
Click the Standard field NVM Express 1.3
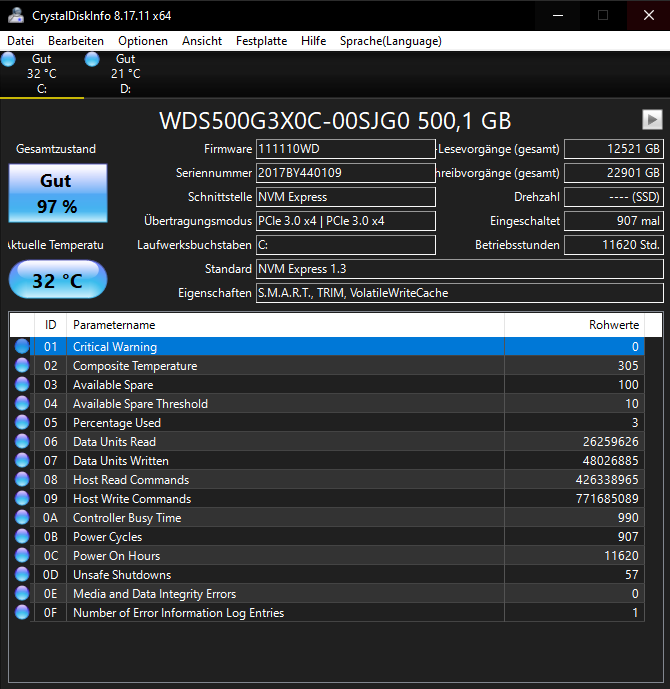pyautogui.click(x=460, y=269)
